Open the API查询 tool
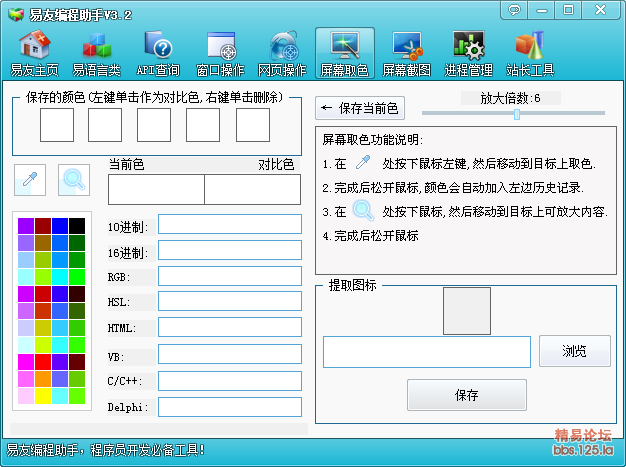This screenshot has height=467, width=626. coord(158,53)
